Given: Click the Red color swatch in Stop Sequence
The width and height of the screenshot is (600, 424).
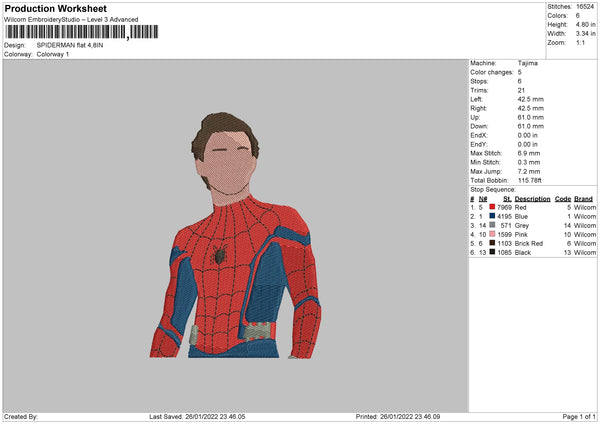Looking at the screenshot, I should 492,207.
